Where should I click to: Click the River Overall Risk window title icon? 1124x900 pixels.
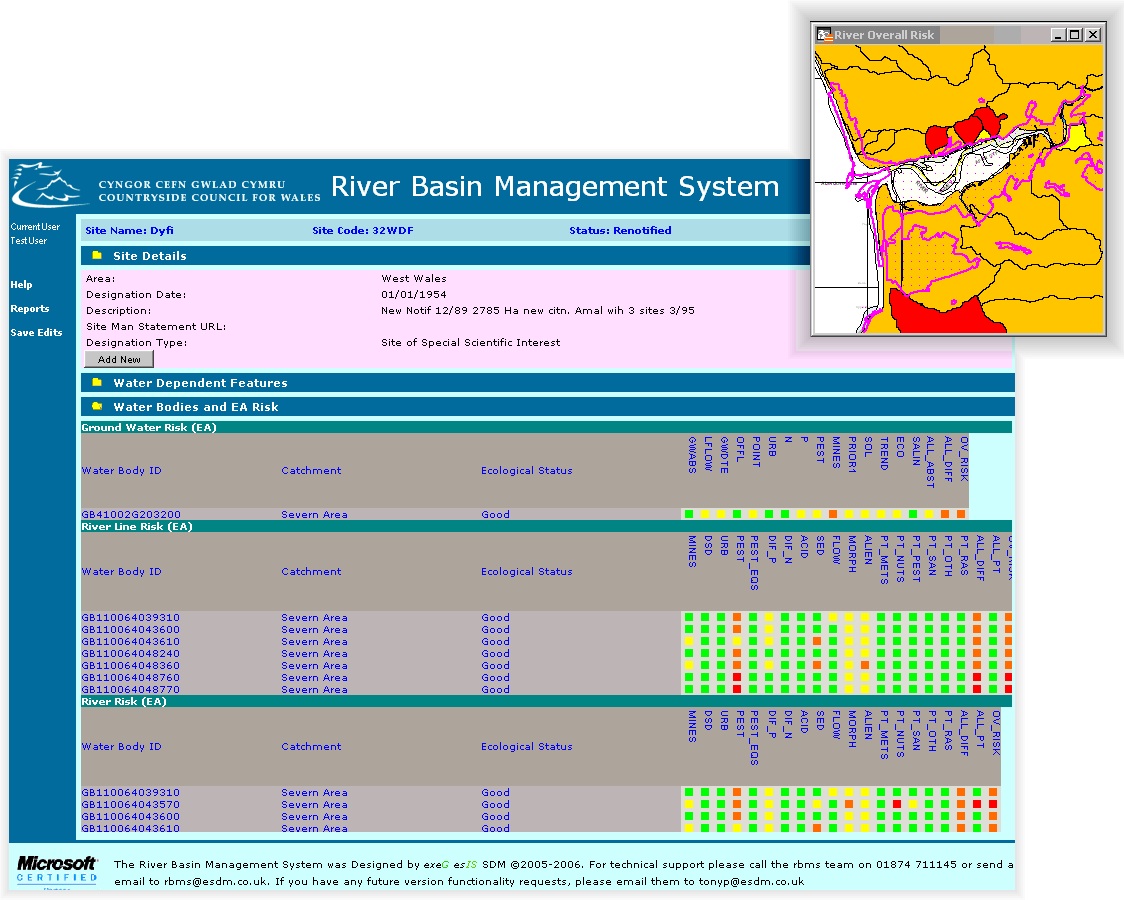pyautogui.click(x=824, y=34)
